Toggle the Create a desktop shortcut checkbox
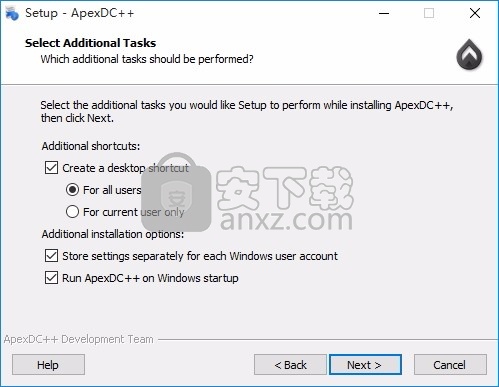This screenshot has width=499, height=387. tap(51, 168)
